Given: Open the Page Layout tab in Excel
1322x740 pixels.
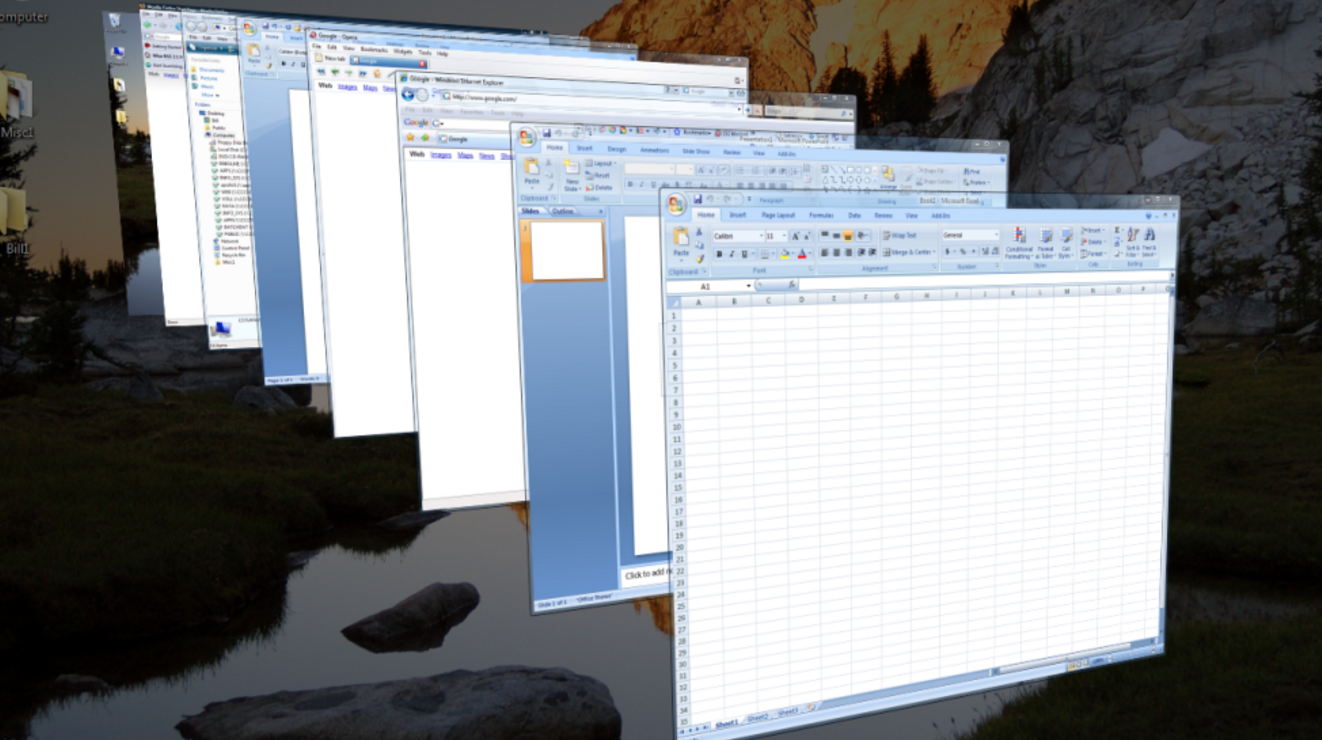Looking at the screenshot, I should point(778,215).
